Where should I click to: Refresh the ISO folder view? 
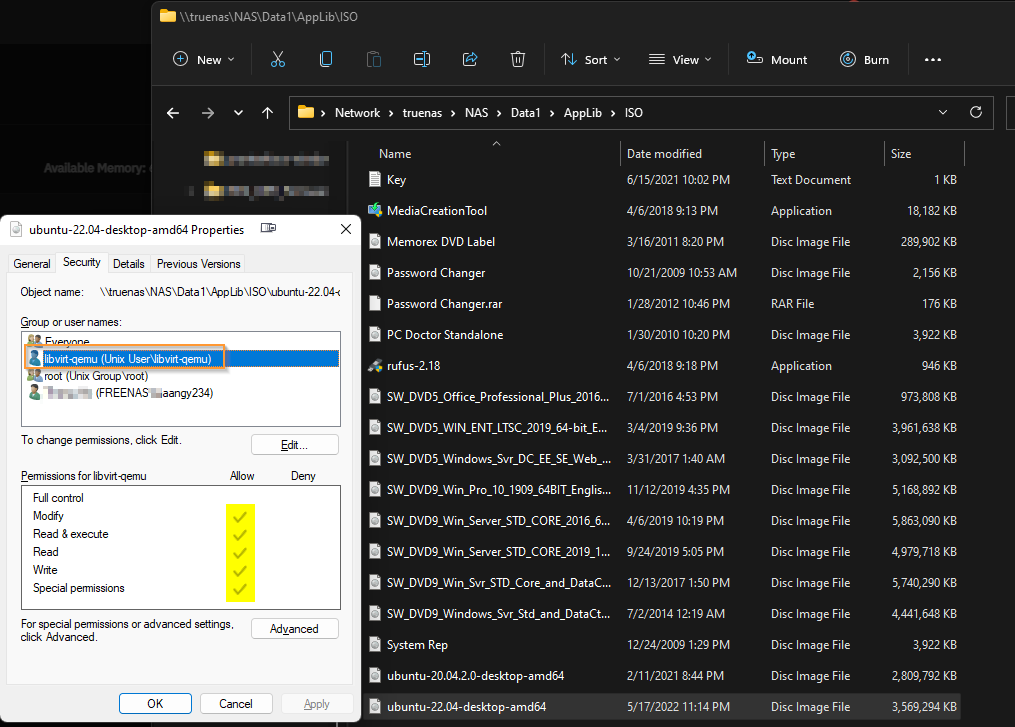[x=976, y=113]
